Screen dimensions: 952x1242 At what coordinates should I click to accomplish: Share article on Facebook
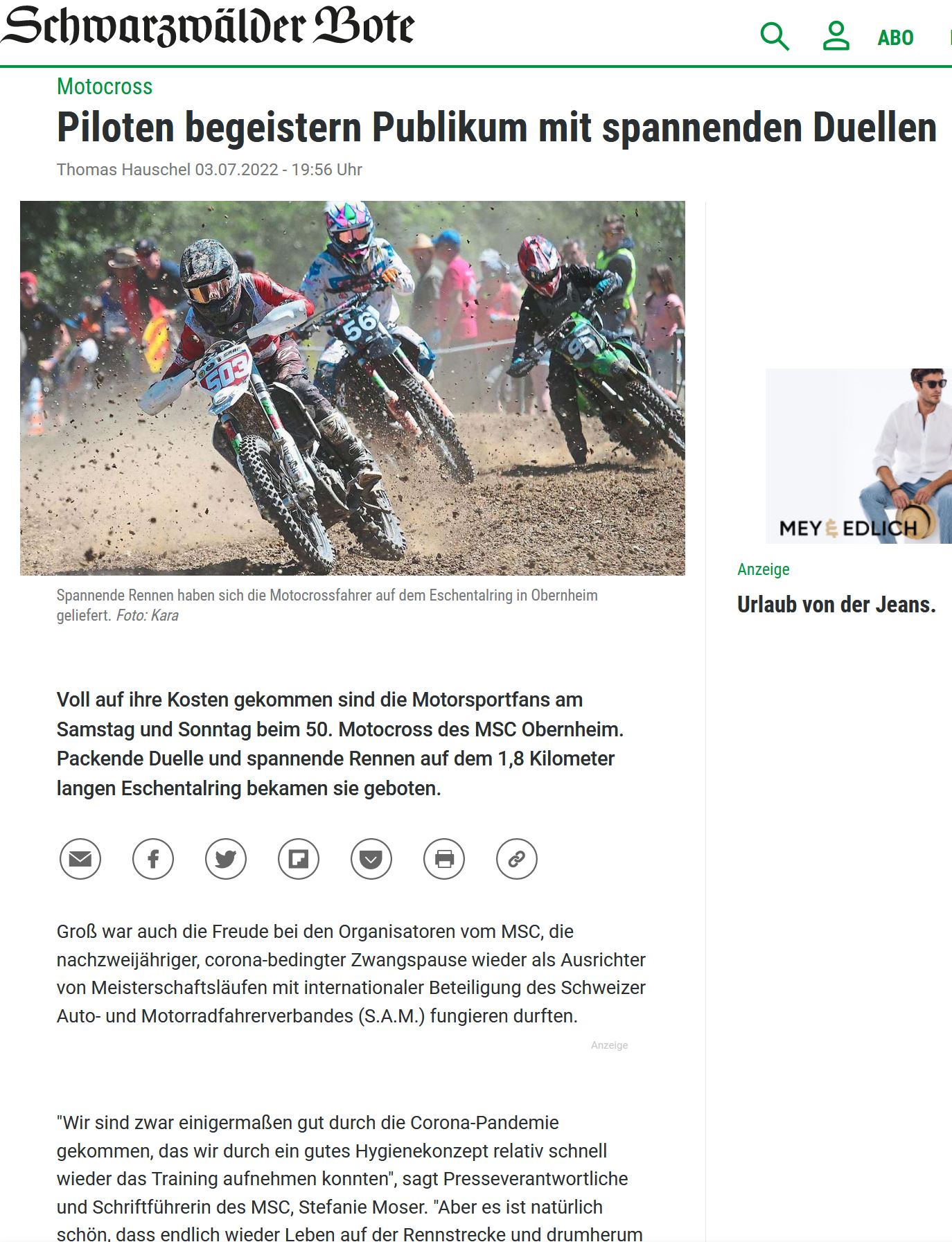click(153, 859)
